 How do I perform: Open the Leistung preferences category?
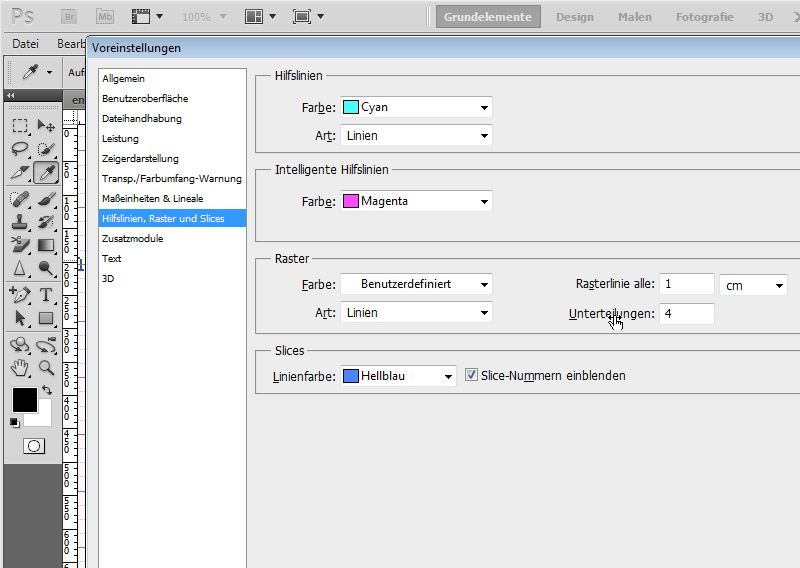(x=120, y=138)
